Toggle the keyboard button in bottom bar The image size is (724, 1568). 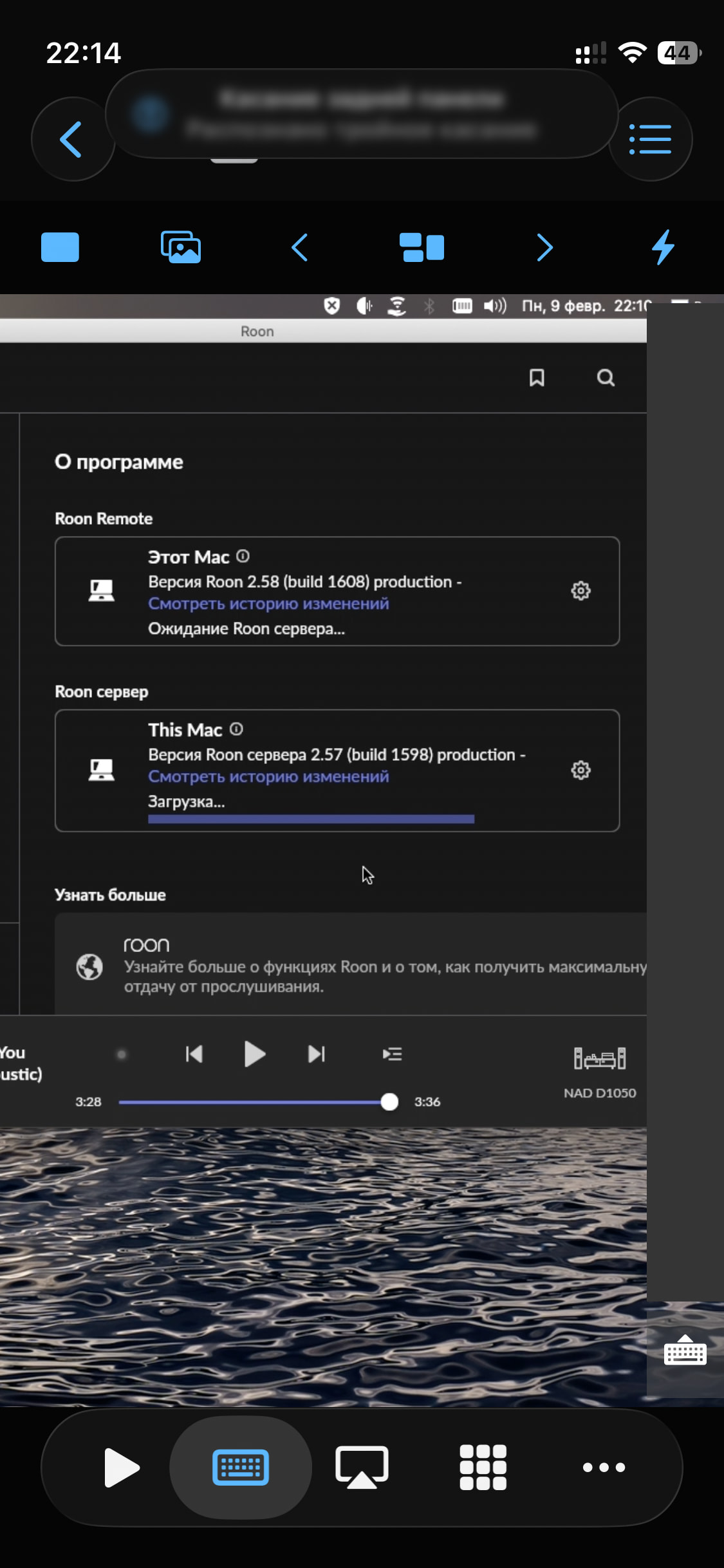click(241, 1468)
